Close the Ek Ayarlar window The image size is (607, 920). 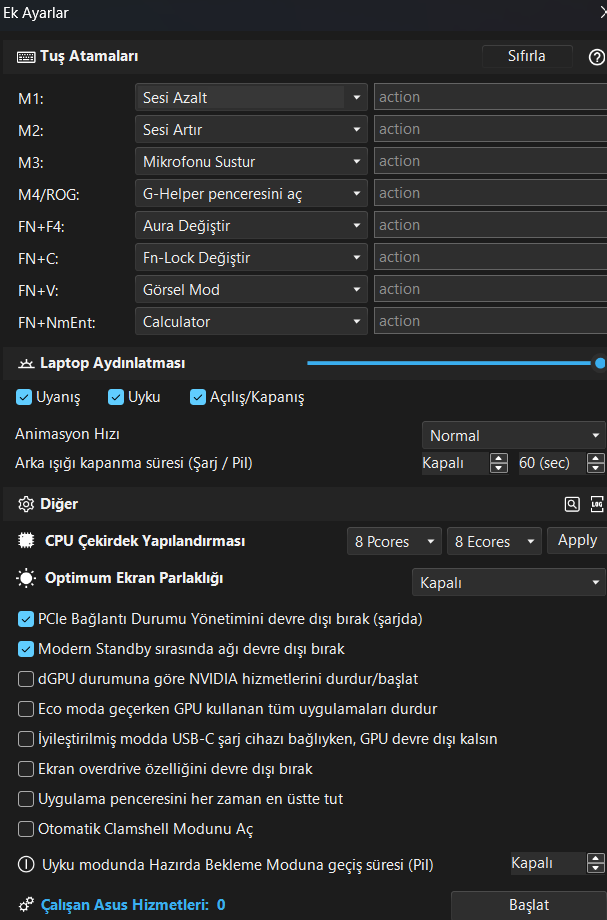point(602,13)
